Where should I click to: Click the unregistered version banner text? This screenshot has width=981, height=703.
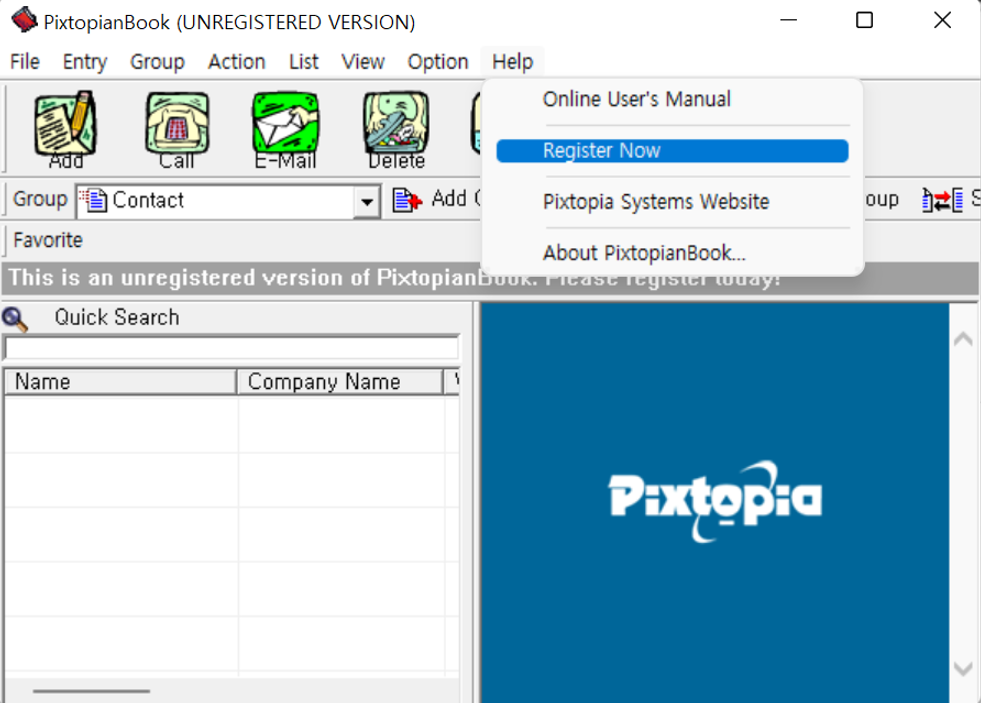395,278
